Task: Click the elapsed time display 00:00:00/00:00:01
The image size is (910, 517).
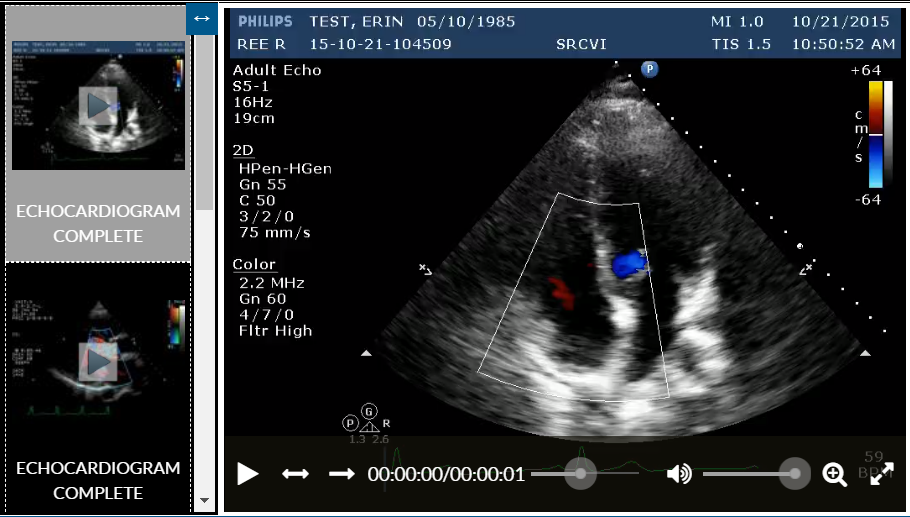Action: click(x=446, y=474)
